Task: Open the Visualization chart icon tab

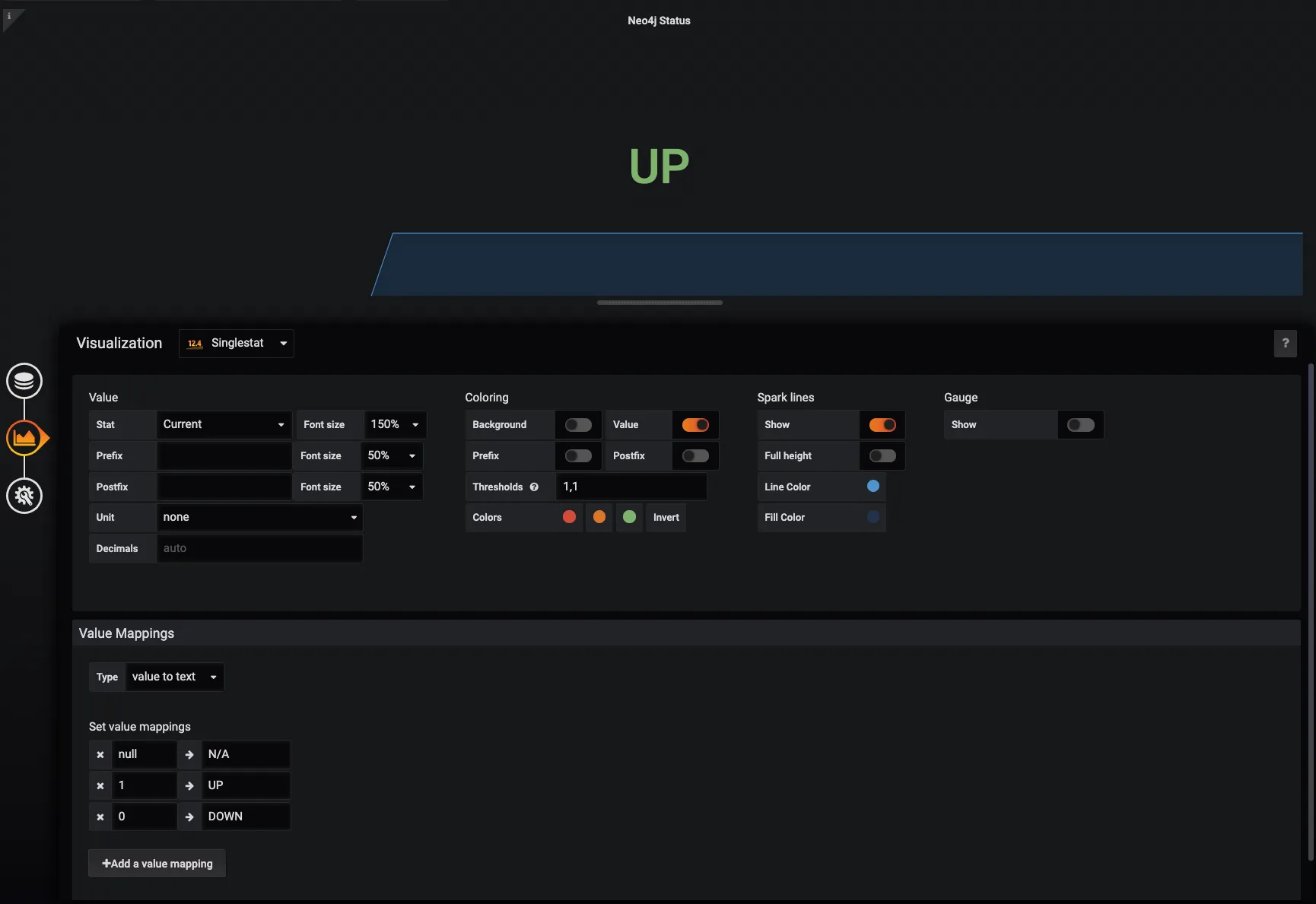Action: [x=25, y=438]
